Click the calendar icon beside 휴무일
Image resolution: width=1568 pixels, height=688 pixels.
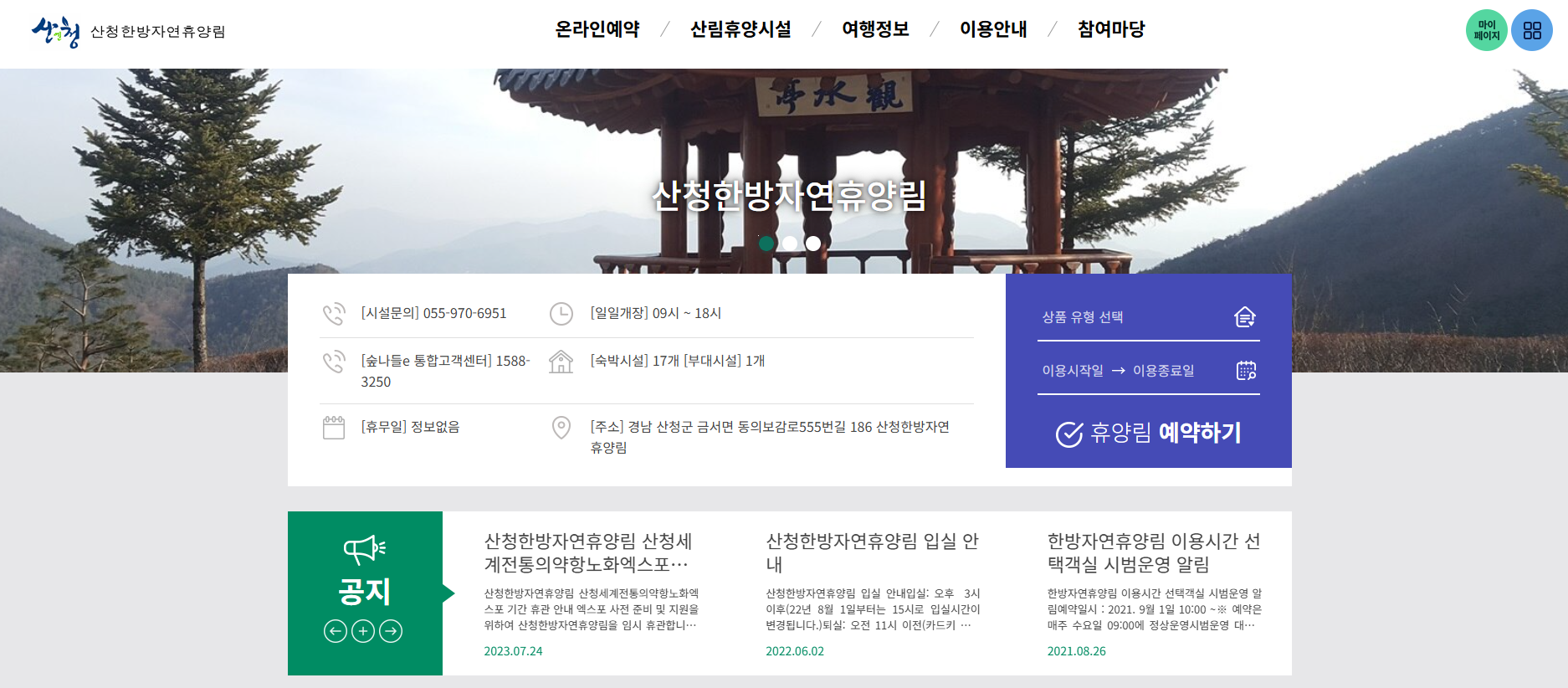tap(334, 428)
